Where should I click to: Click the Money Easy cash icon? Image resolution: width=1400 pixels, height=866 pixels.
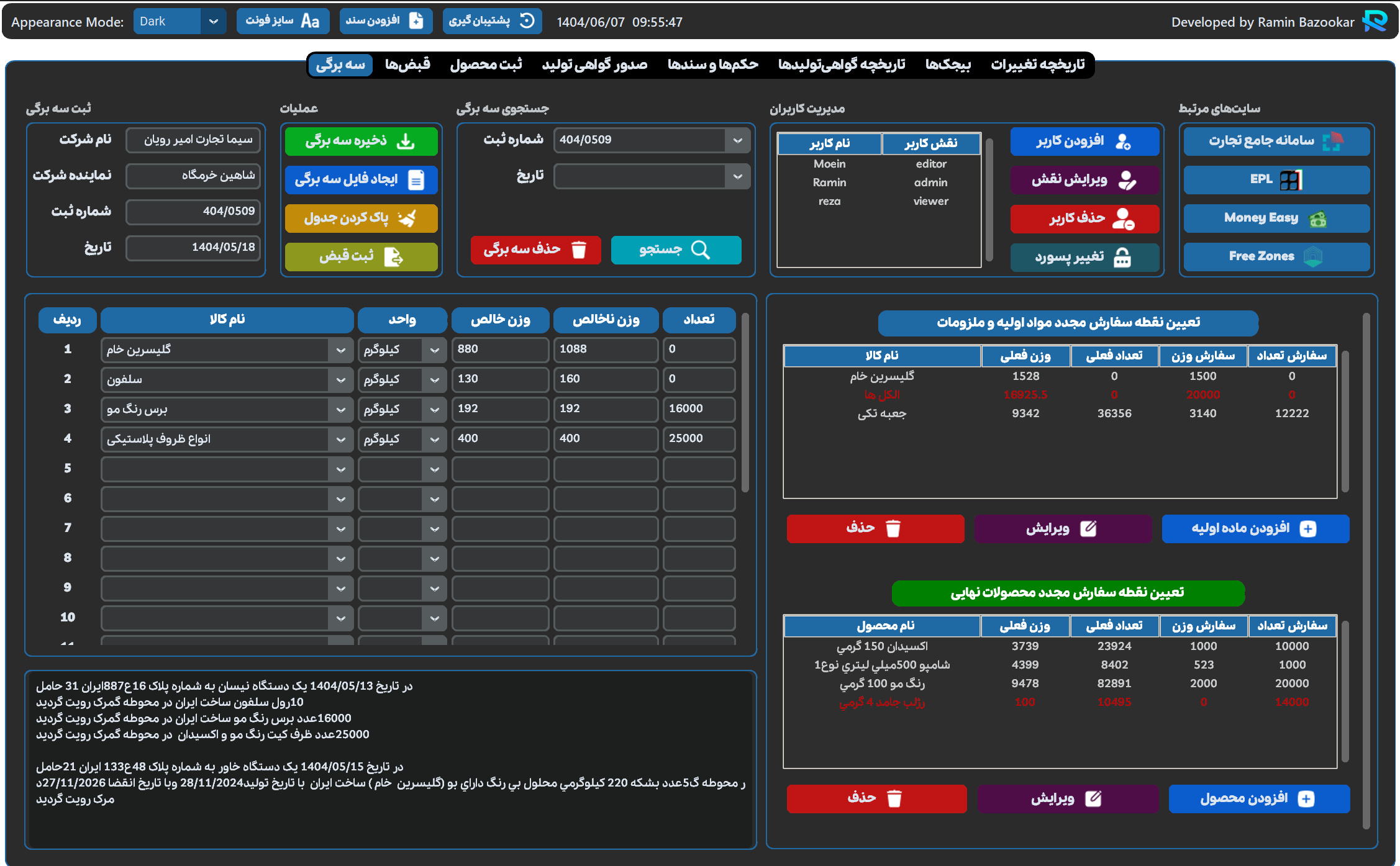pos(1317,219)
